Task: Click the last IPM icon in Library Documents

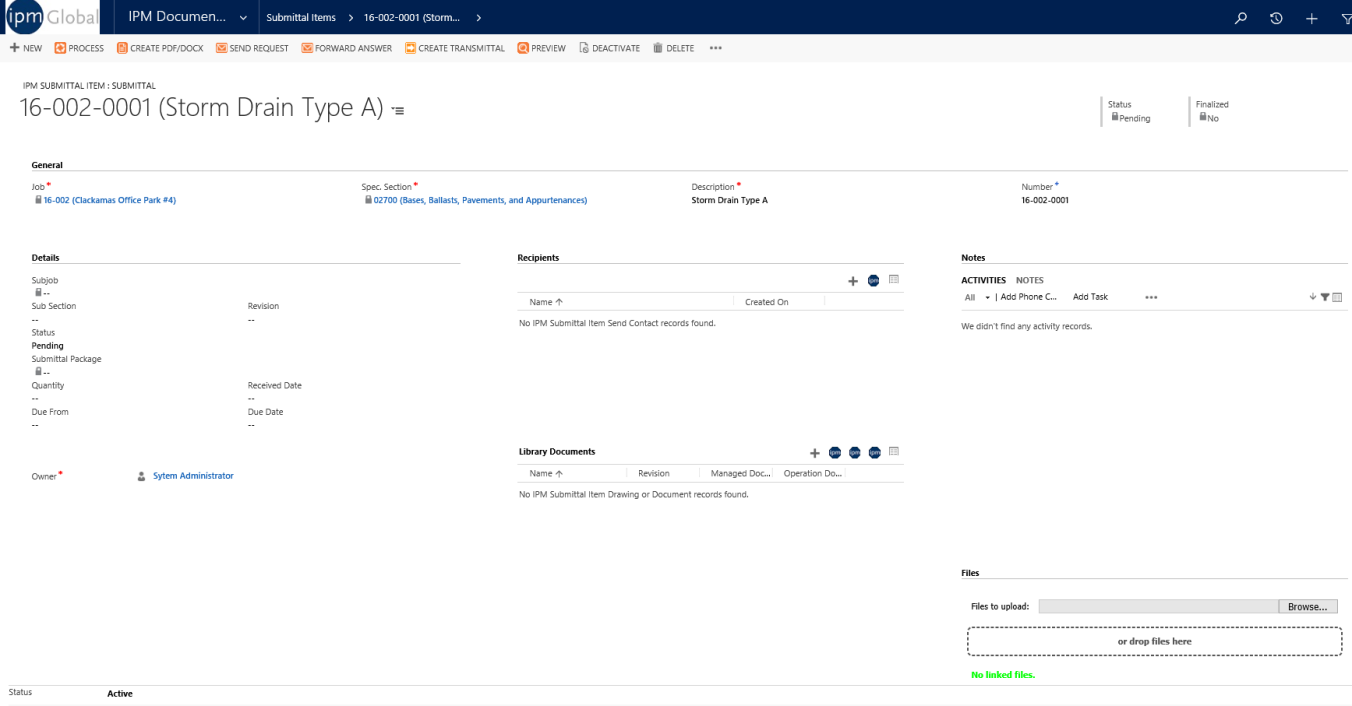Action: [x=875, y=453]
